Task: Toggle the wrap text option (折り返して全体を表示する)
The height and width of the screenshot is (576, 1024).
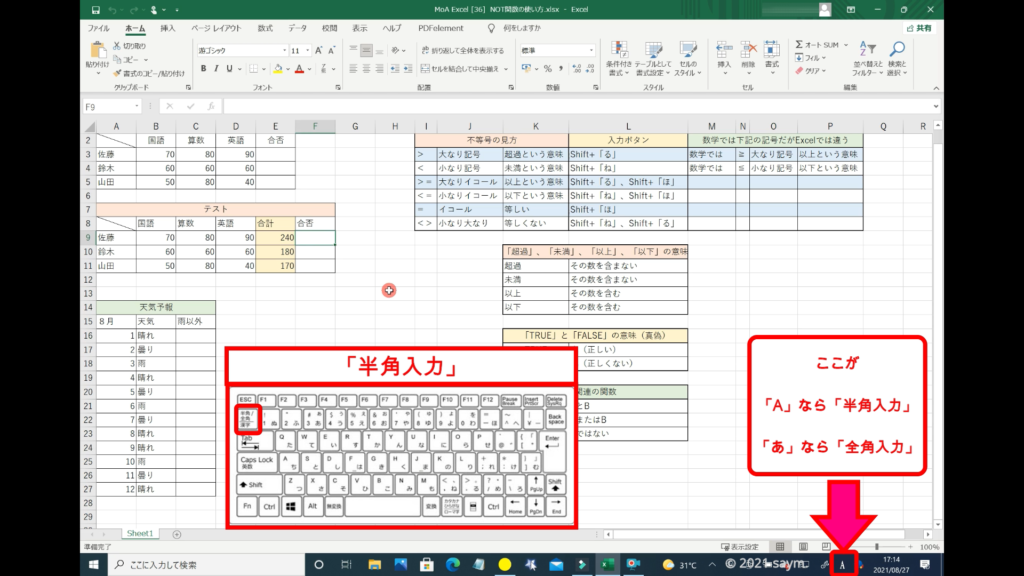Action: [461, 50]
